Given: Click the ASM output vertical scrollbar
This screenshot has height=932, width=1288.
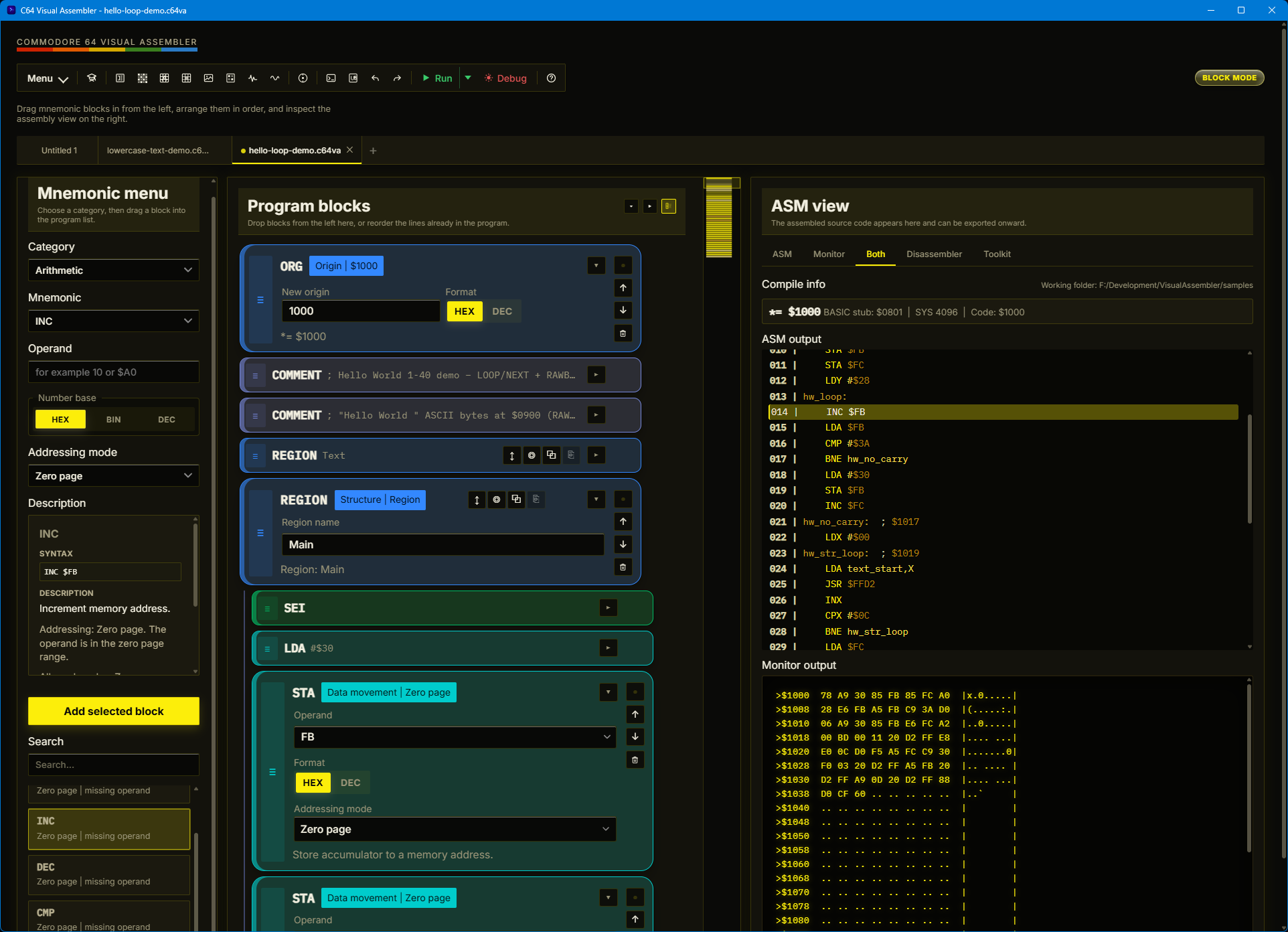Looking at the screenshot, I should tap(1249, 469).
